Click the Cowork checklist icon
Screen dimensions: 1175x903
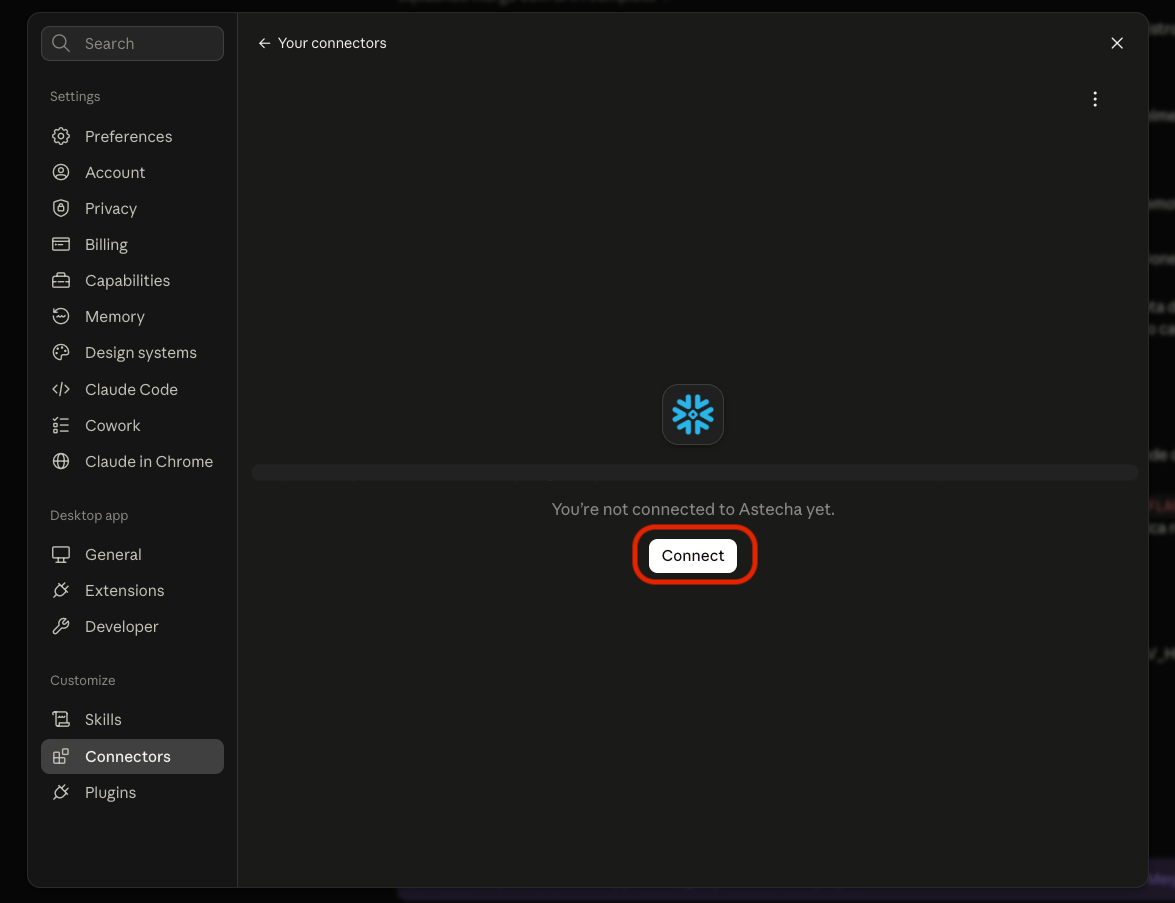[61, 425]
